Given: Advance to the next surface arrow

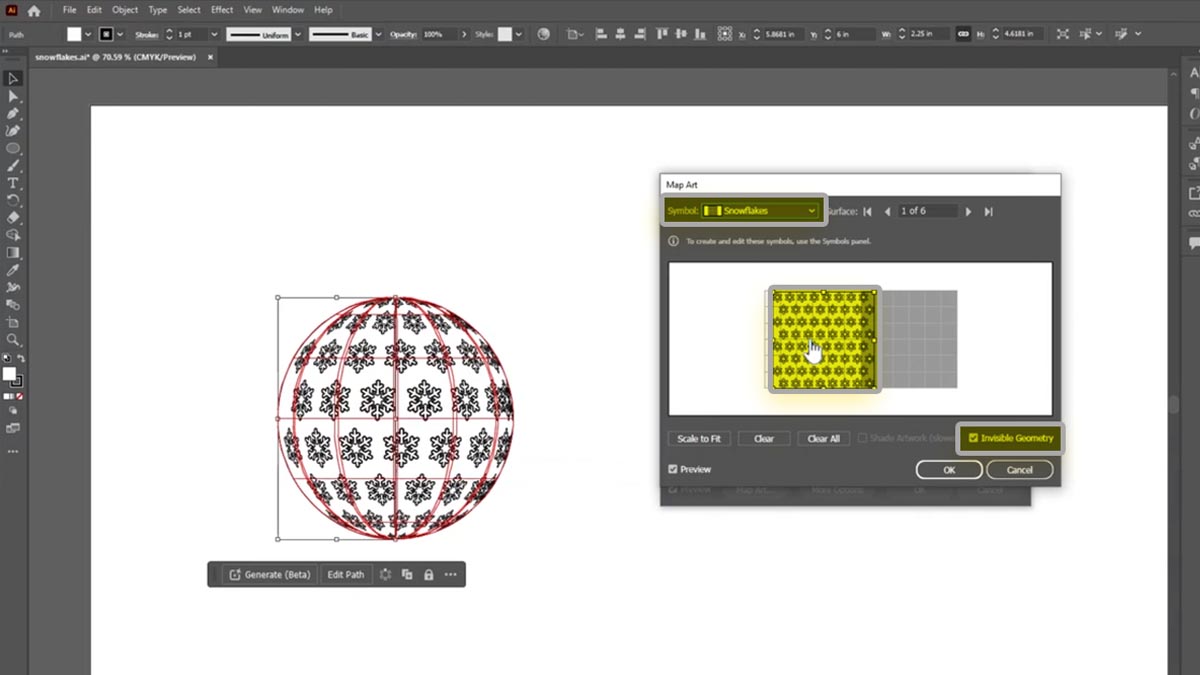Looking at the screenshot, I should tap(968, 211).
